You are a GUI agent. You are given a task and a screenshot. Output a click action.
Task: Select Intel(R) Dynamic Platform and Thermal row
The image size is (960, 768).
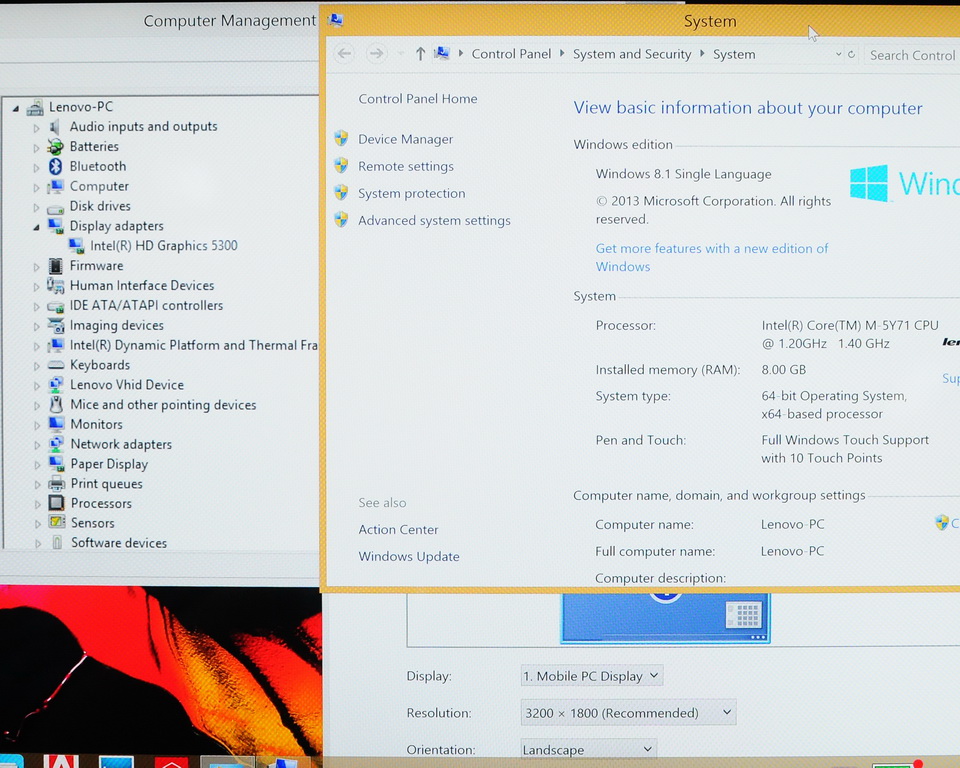(x=193, y=345)
